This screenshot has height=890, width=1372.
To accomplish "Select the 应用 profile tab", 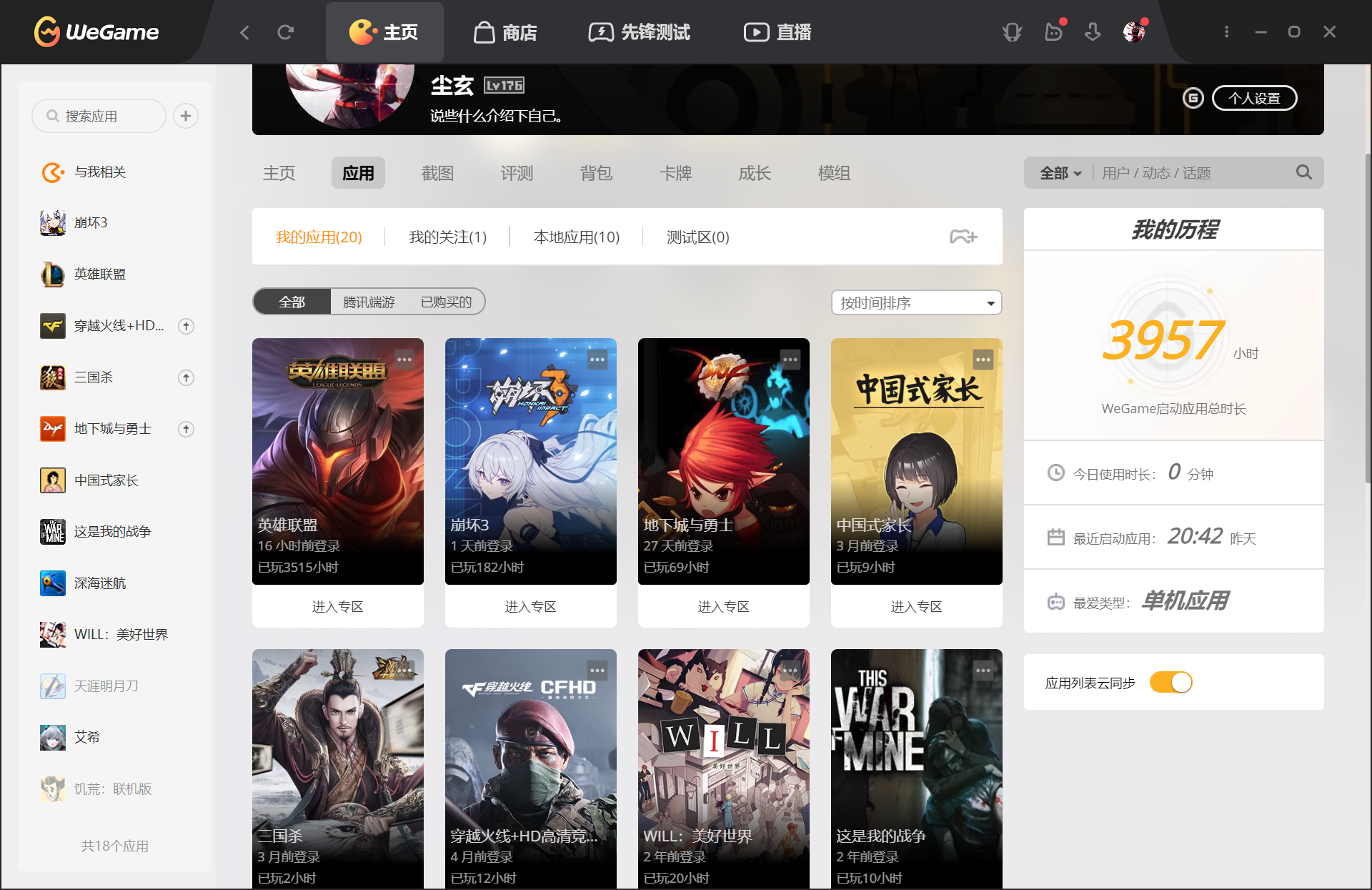I will click(x=358, y=173).
